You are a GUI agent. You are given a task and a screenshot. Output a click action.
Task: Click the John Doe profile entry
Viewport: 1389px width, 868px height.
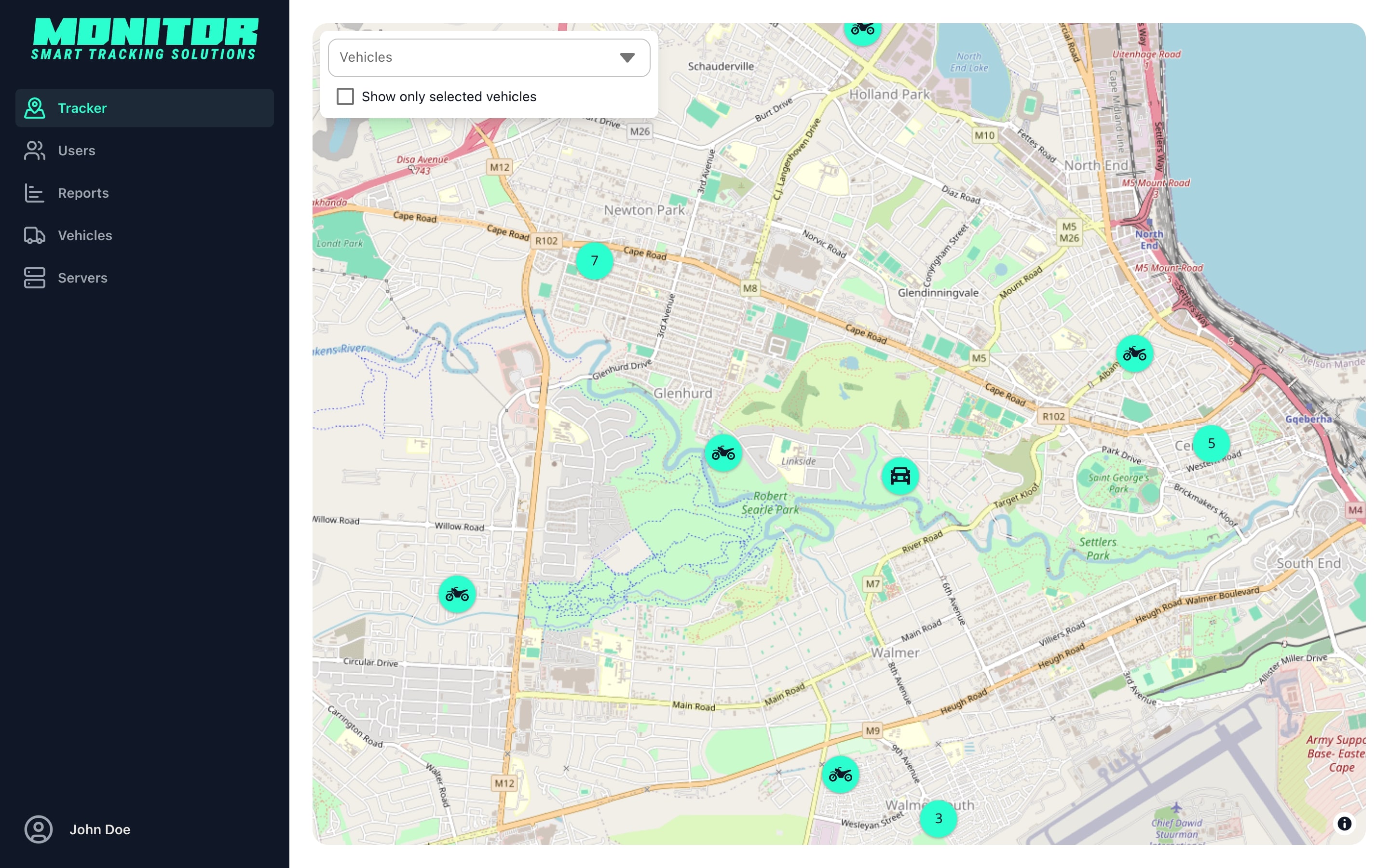click(100, 829)
